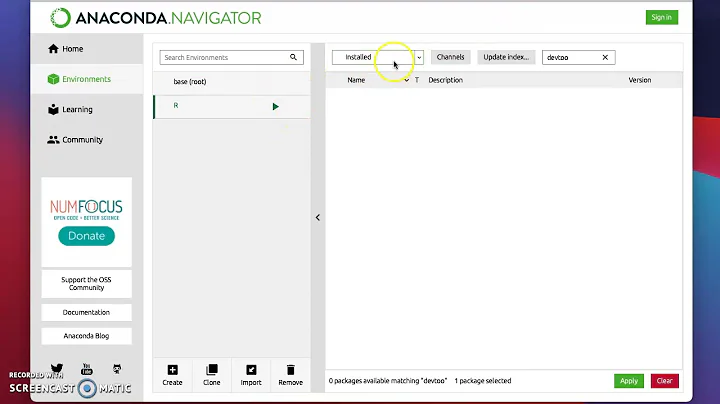Go to the Community sidebar tab

click(x=87, y=140)
